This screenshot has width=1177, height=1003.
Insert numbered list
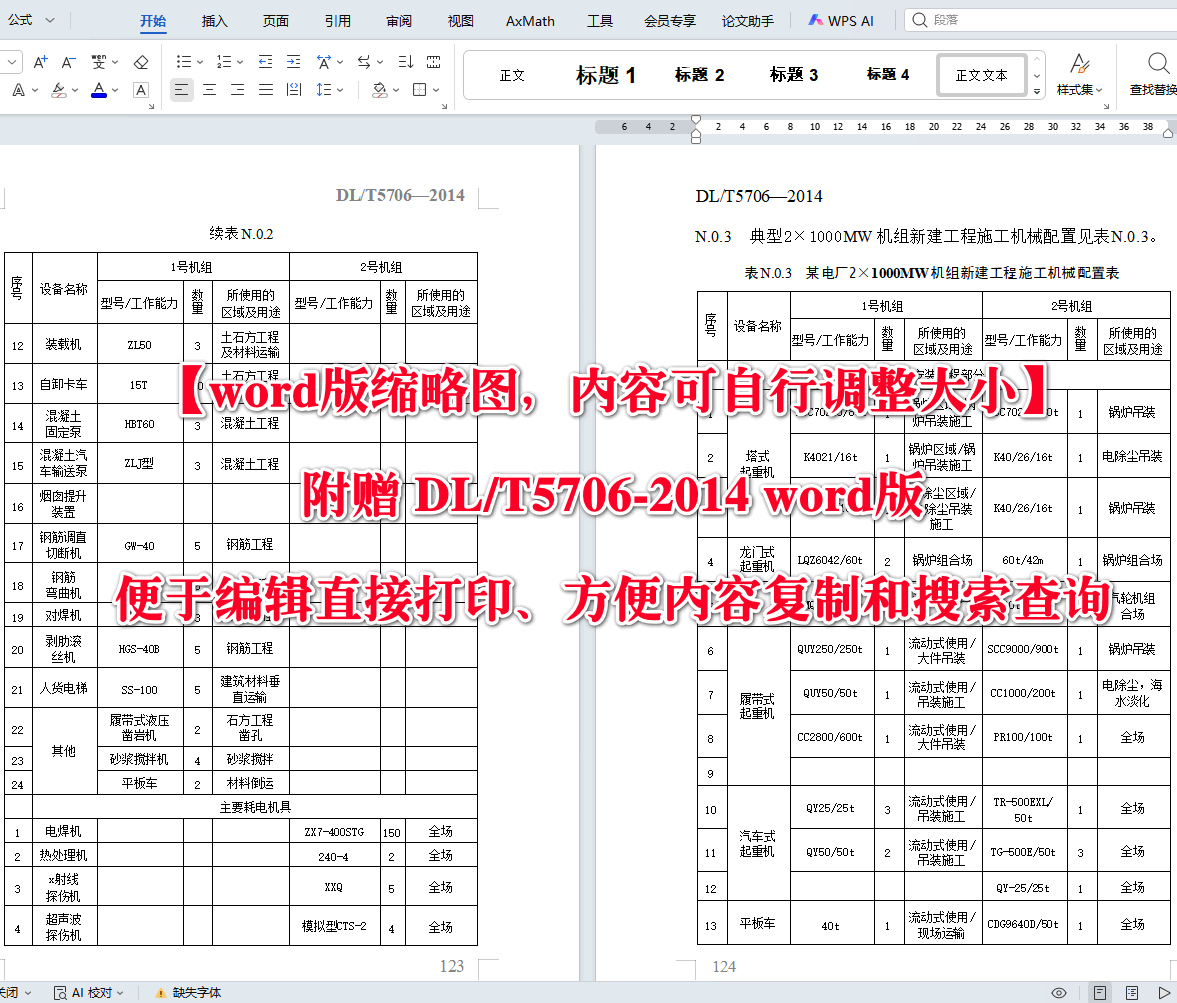click(x=224, y=62)
